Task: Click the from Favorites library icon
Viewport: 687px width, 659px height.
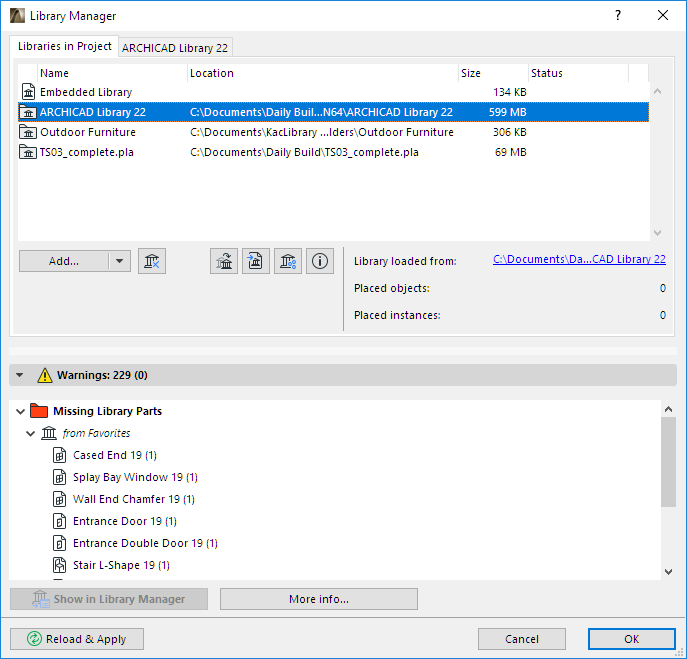Action: [x=49, y=433]
